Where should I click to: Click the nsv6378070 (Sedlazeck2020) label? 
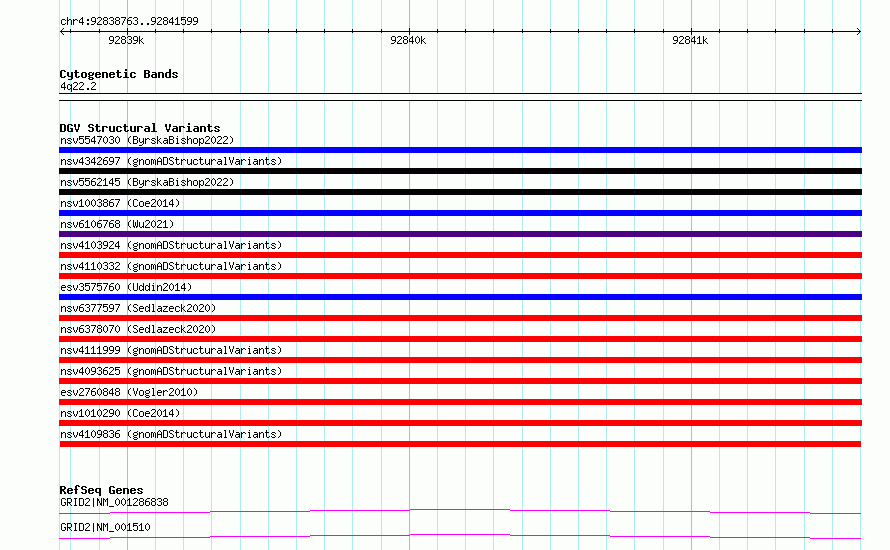pos(138,329)
